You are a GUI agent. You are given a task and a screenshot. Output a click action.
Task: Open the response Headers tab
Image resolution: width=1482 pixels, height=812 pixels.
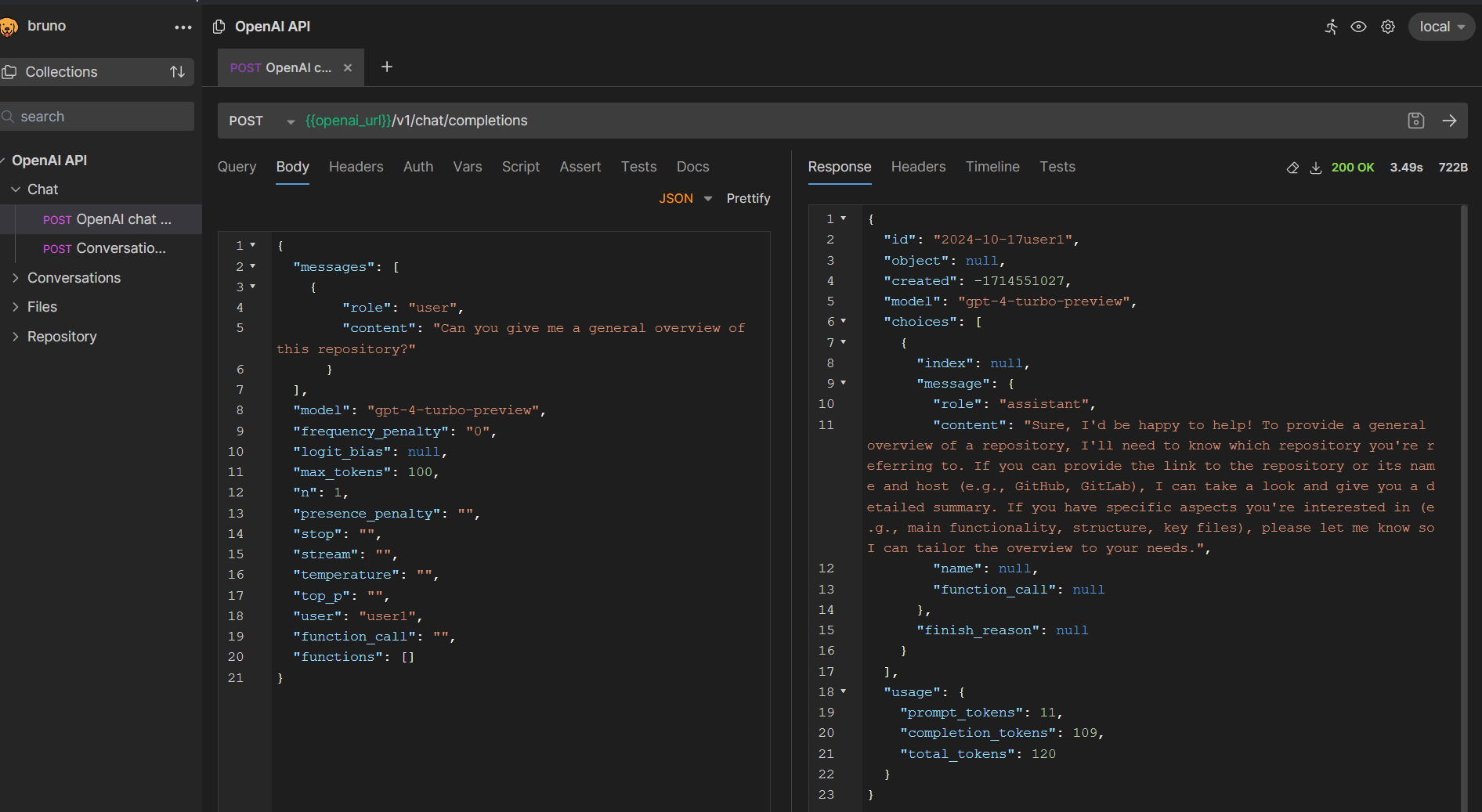point(918,167)
